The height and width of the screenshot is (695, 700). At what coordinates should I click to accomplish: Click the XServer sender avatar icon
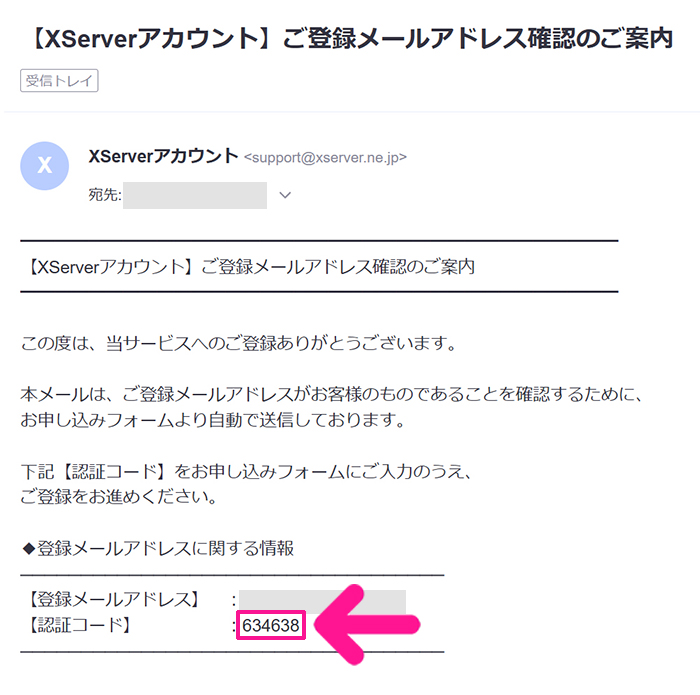[45, 166]
